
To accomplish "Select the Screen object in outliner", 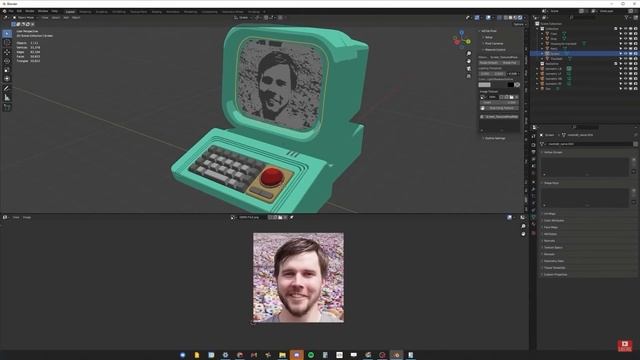I will point(555,53).
